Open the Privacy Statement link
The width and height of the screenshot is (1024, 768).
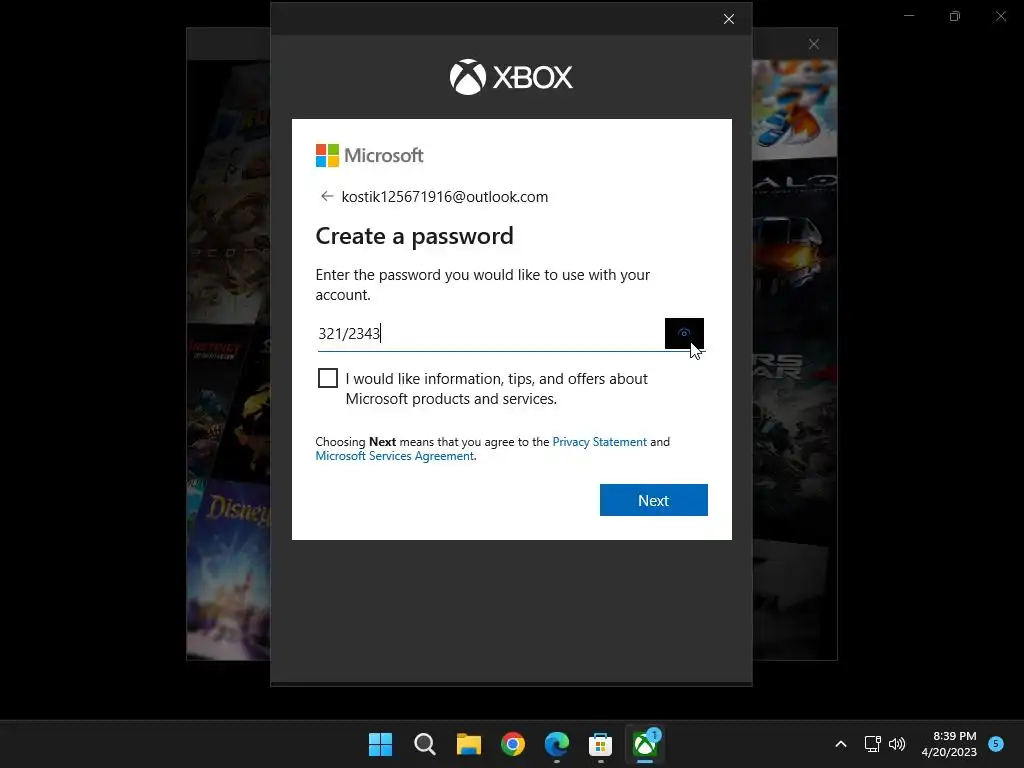tap(600, 441)
